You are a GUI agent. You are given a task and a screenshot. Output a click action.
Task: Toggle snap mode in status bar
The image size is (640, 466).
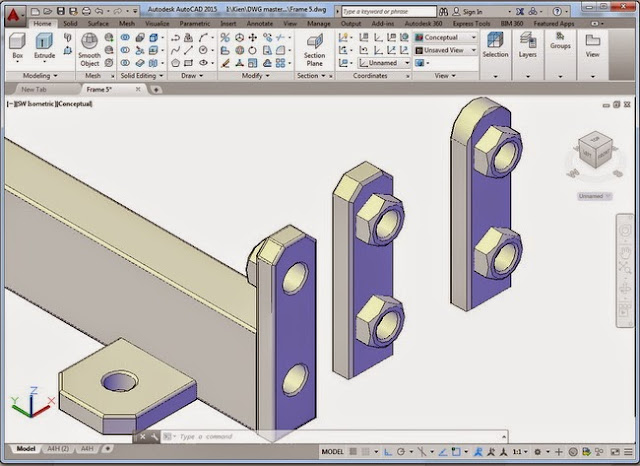click(366, 452)
